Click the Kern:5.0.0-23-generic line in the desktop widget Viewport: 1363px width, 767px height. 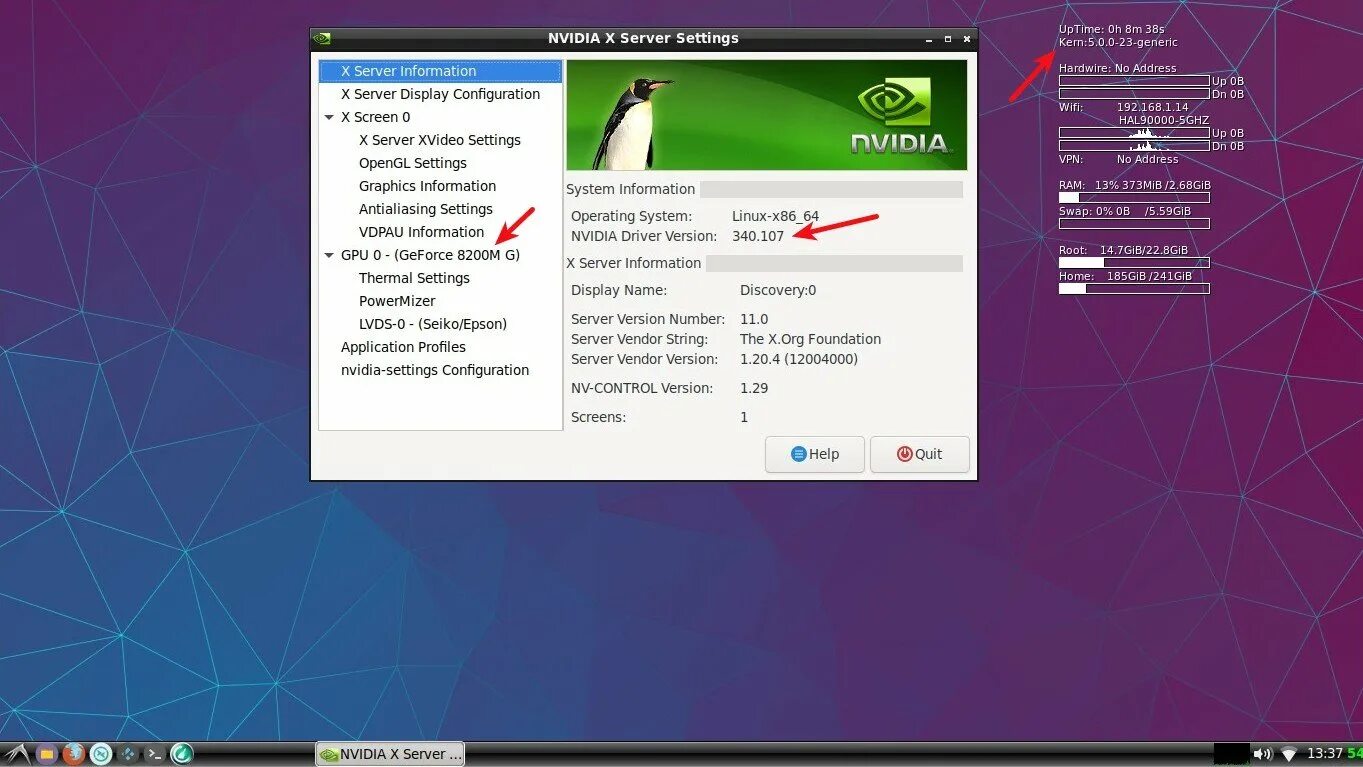pos(1118,43)
